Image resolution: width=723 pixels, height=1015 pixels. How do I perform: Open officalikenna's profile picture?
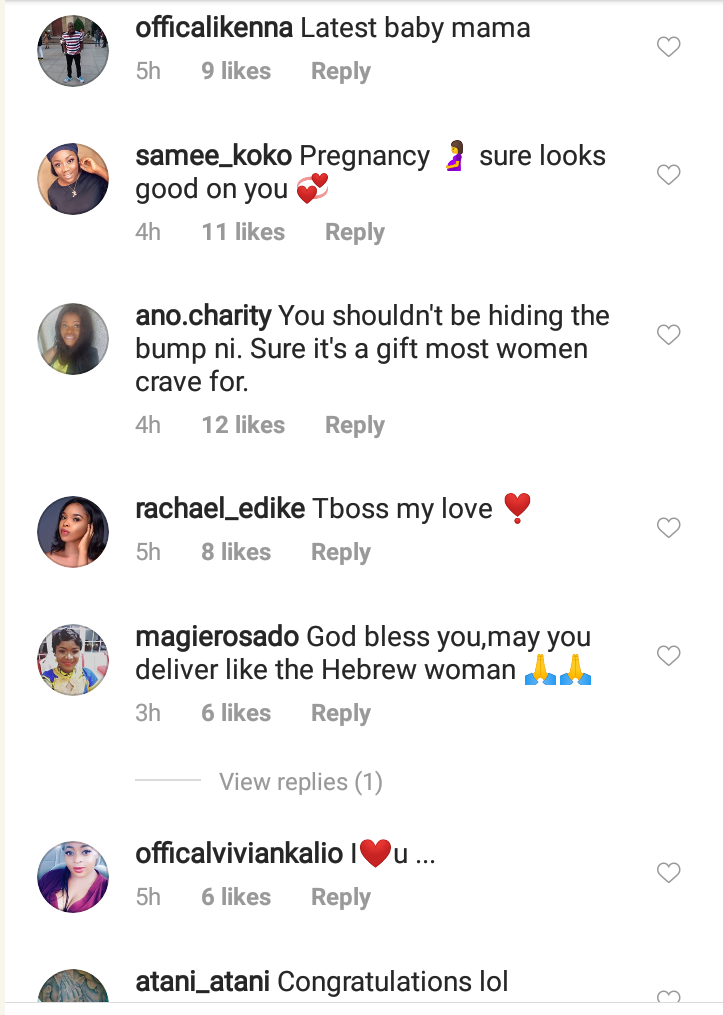pyautogui.click(x=73, y=51)
